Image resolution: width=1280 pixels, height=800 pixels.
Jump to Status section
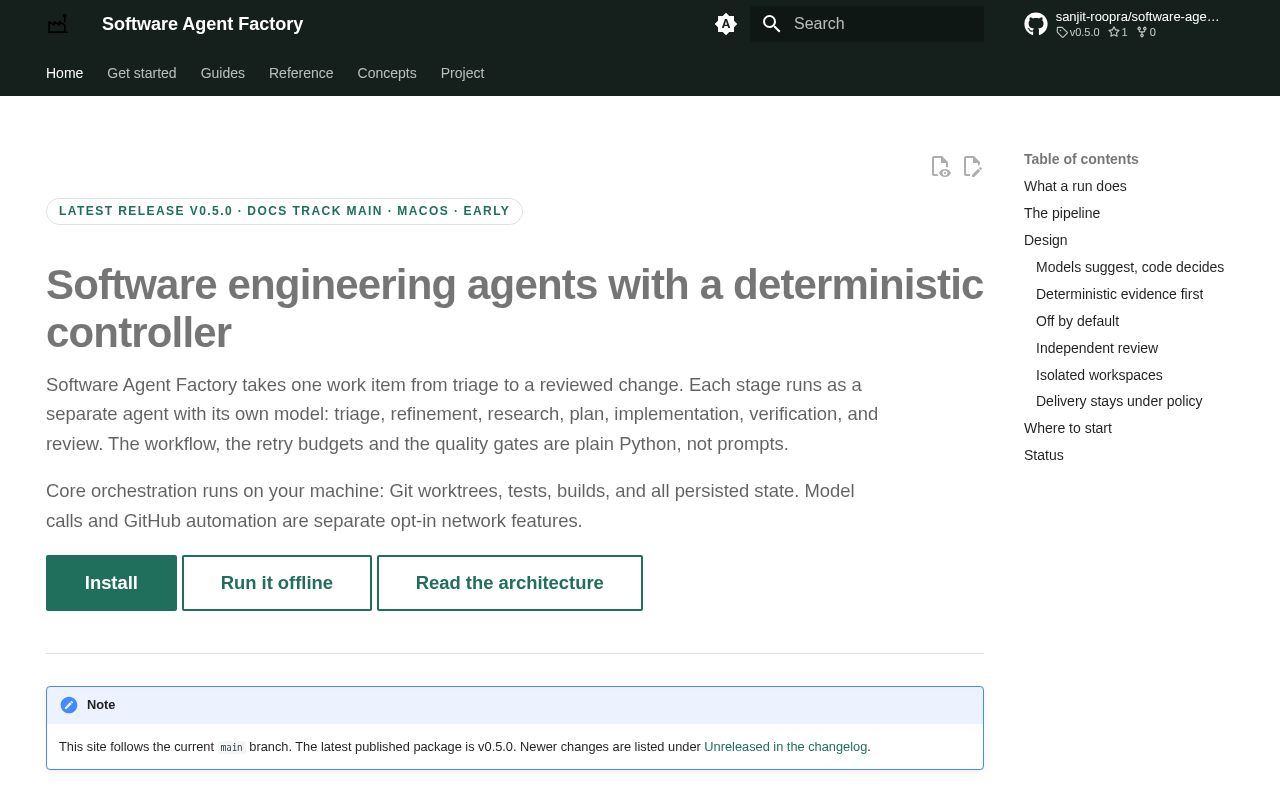click(x=1044, y=455)
